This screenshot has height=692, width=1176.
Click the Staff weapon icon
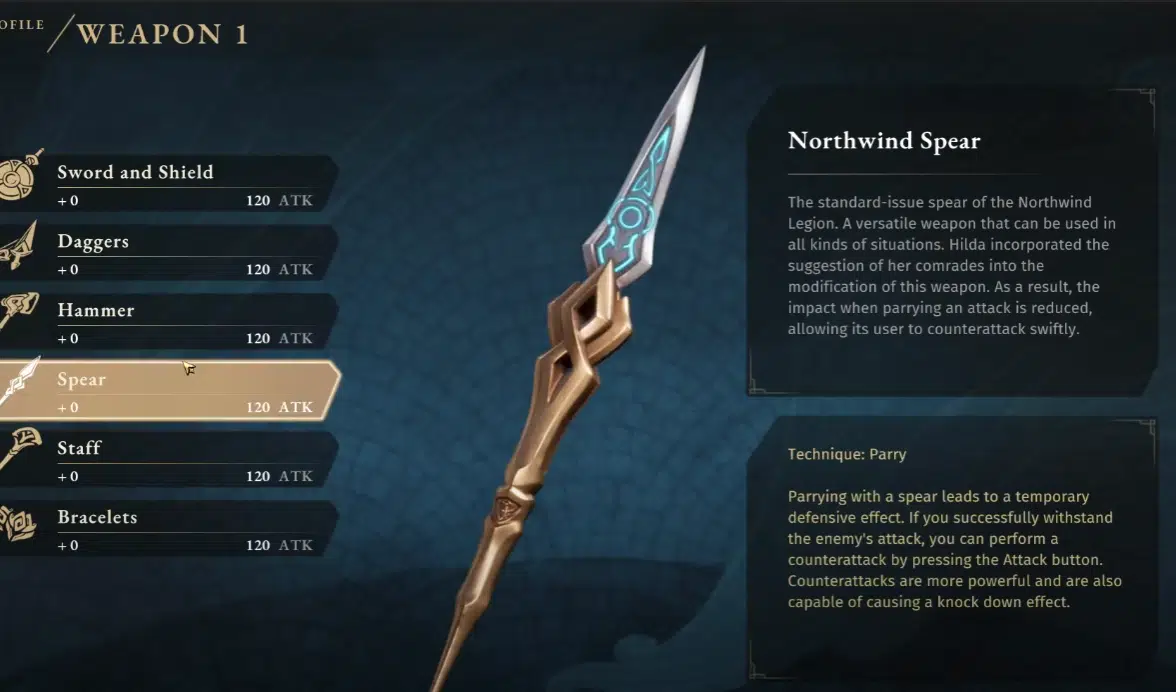click(x=20, y=448)
